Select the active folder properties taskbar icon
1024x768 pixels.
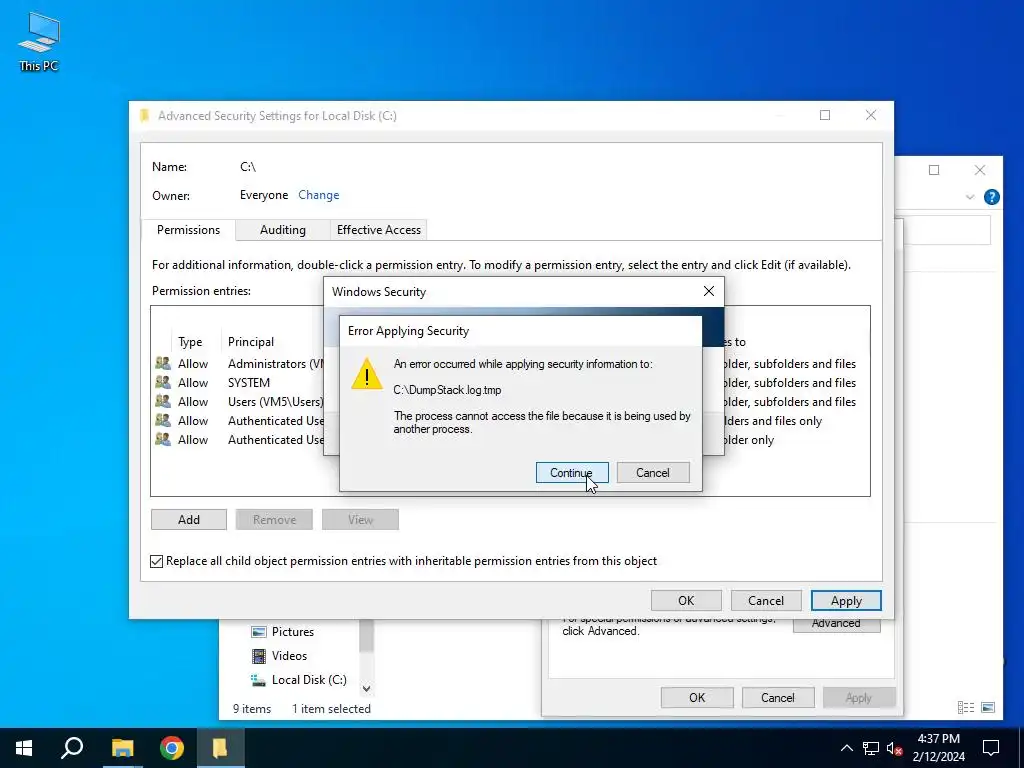[x=220, y=748]
